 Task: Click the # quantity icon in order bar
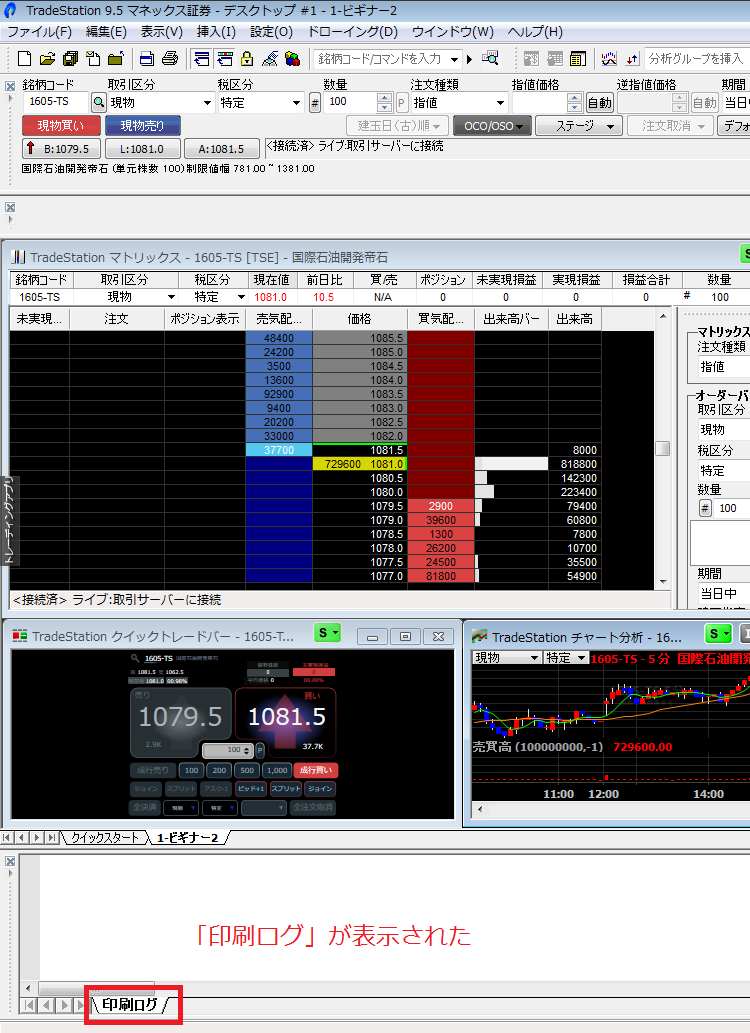point(314,103)
